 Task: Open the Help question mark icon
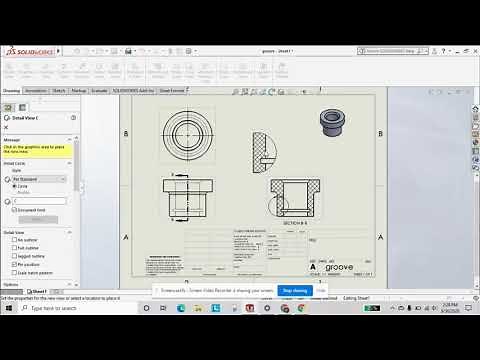pos(443,51)
